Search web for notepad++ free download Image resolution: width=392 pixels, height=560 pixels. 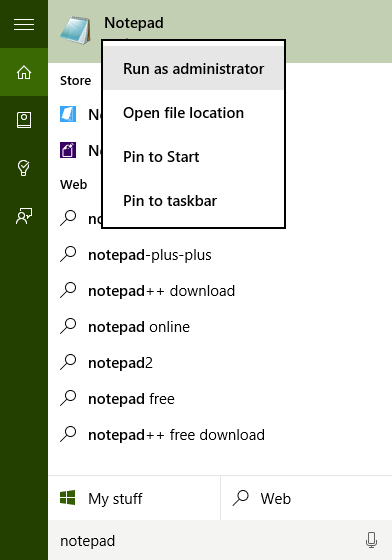coord(220,435)
